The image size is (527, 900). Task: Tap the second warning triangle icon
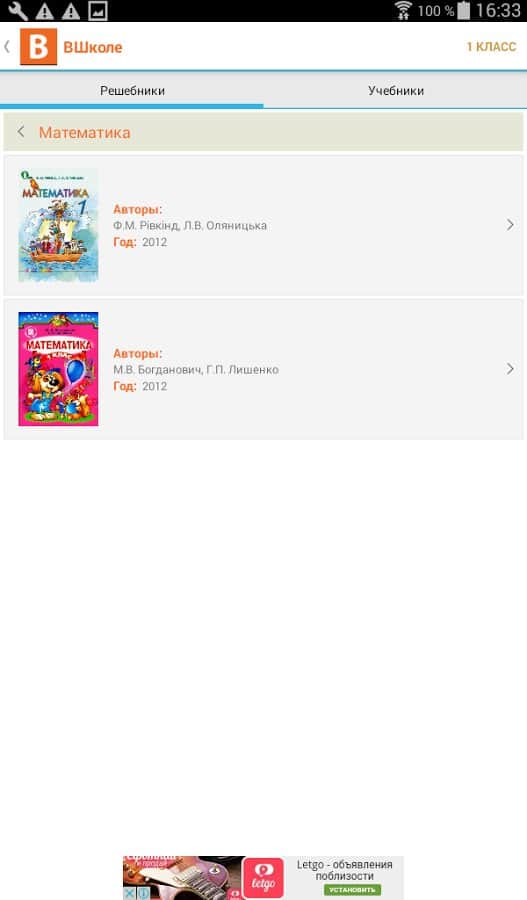pos(71,11)
